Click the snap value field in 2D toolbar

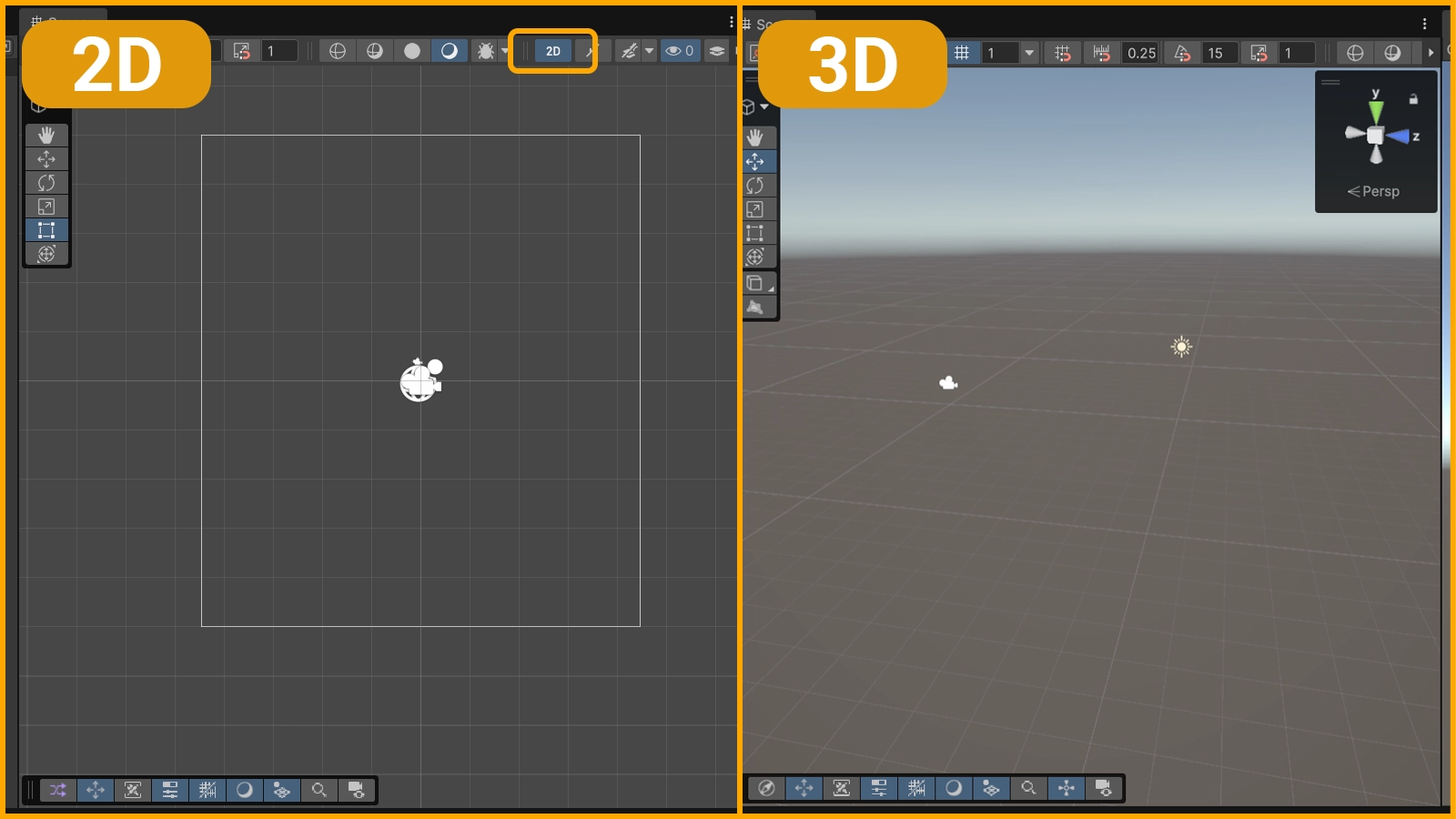tap(279, 51)
